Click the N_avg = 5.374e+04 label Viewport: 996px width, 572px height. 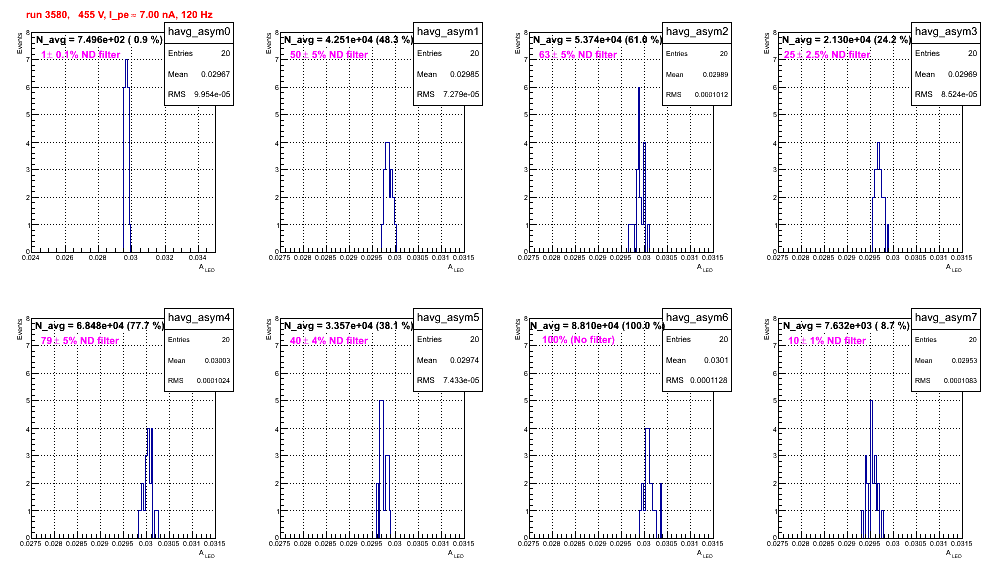coord(596,39)
